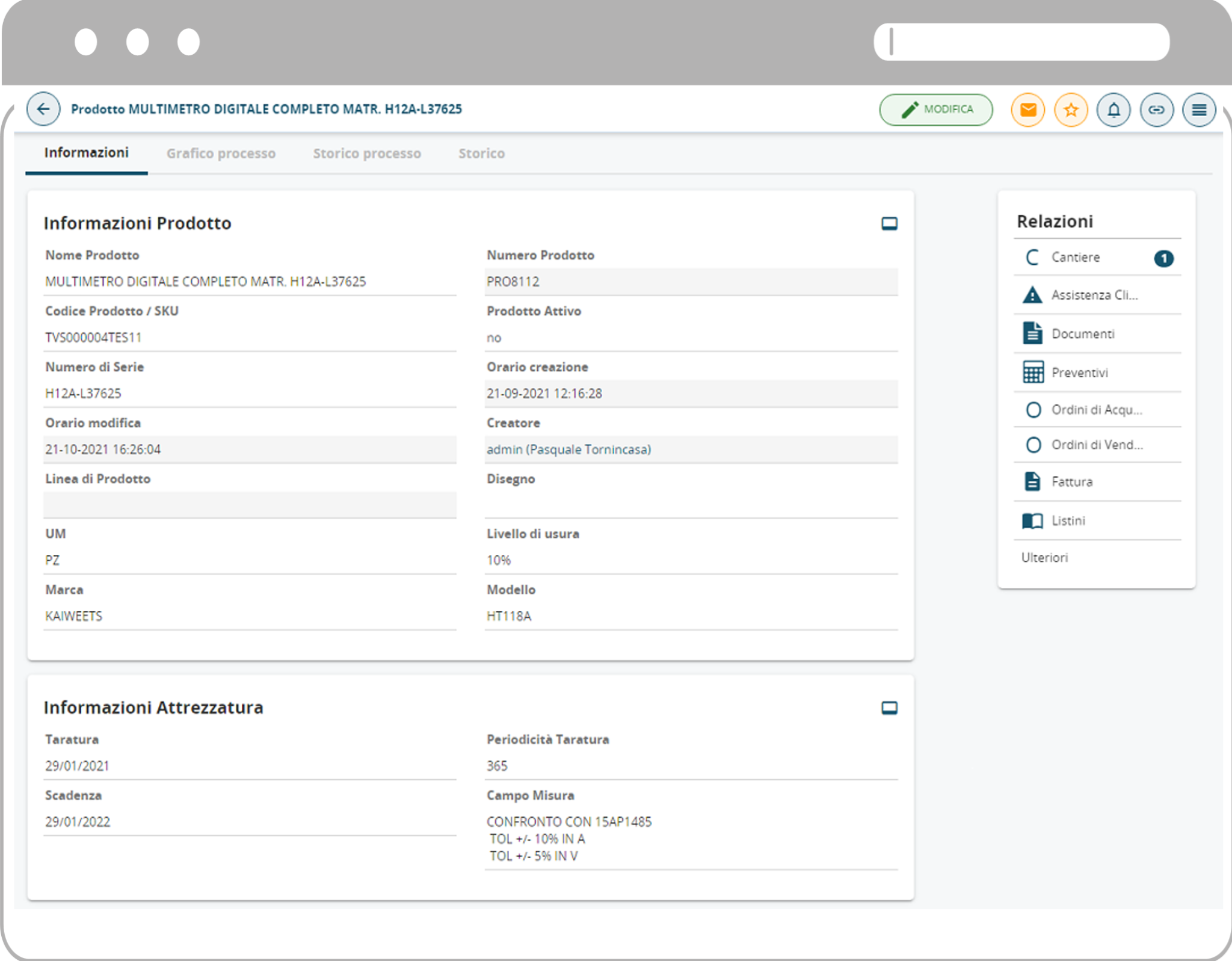
Task: Go back using the arrow button
Action: (43, 109)
